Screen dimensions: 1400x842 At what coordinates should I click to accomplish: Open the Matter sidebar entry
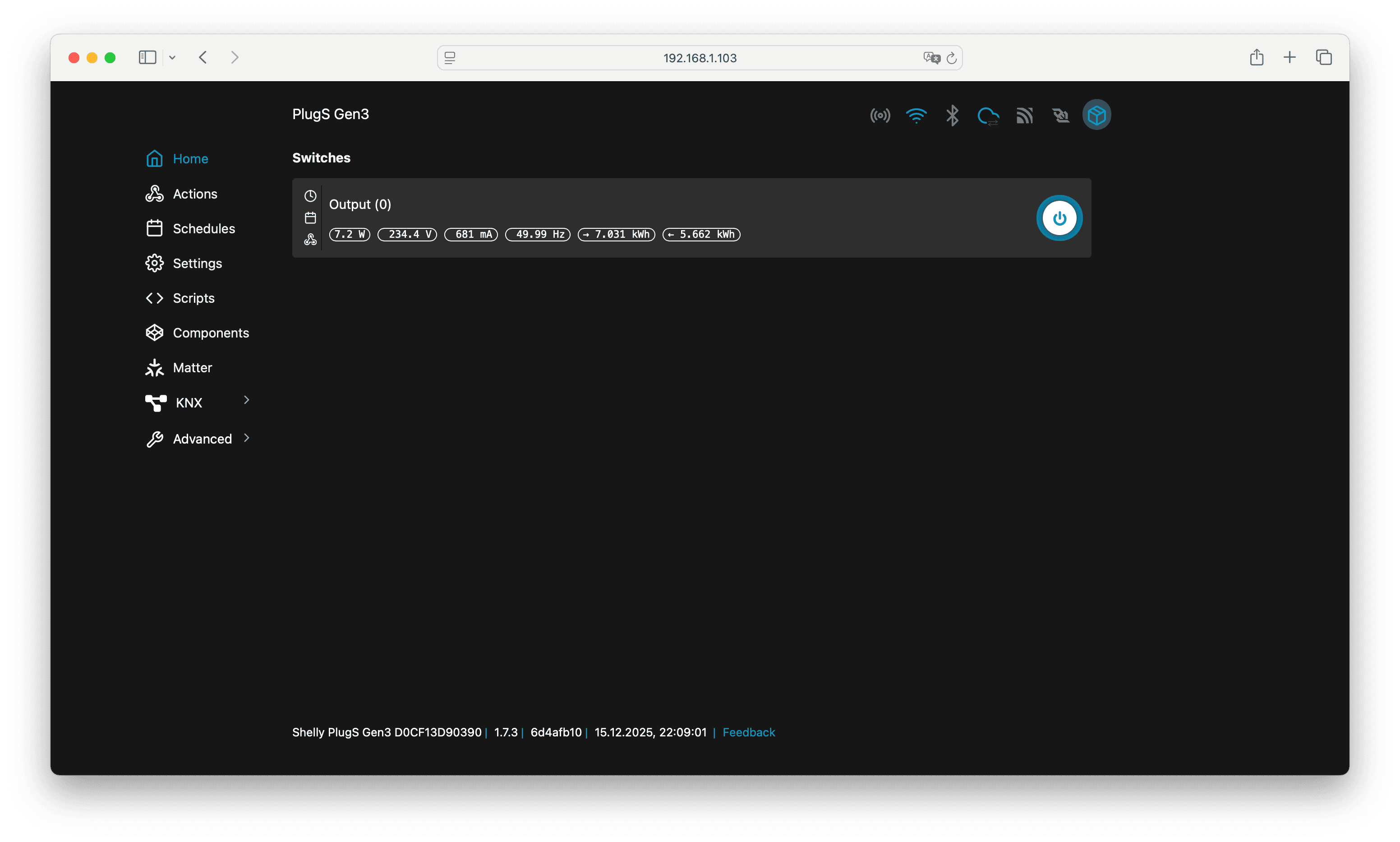192,368
